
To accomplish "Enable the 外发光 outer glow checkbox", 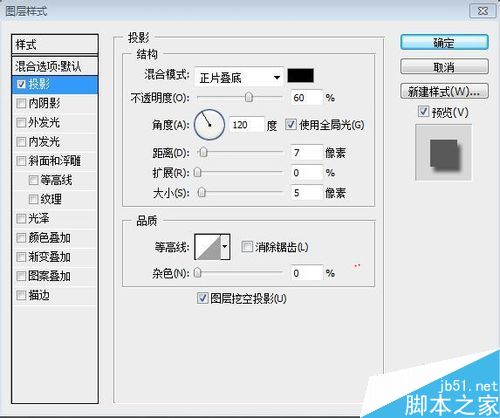I will [21, 123].
